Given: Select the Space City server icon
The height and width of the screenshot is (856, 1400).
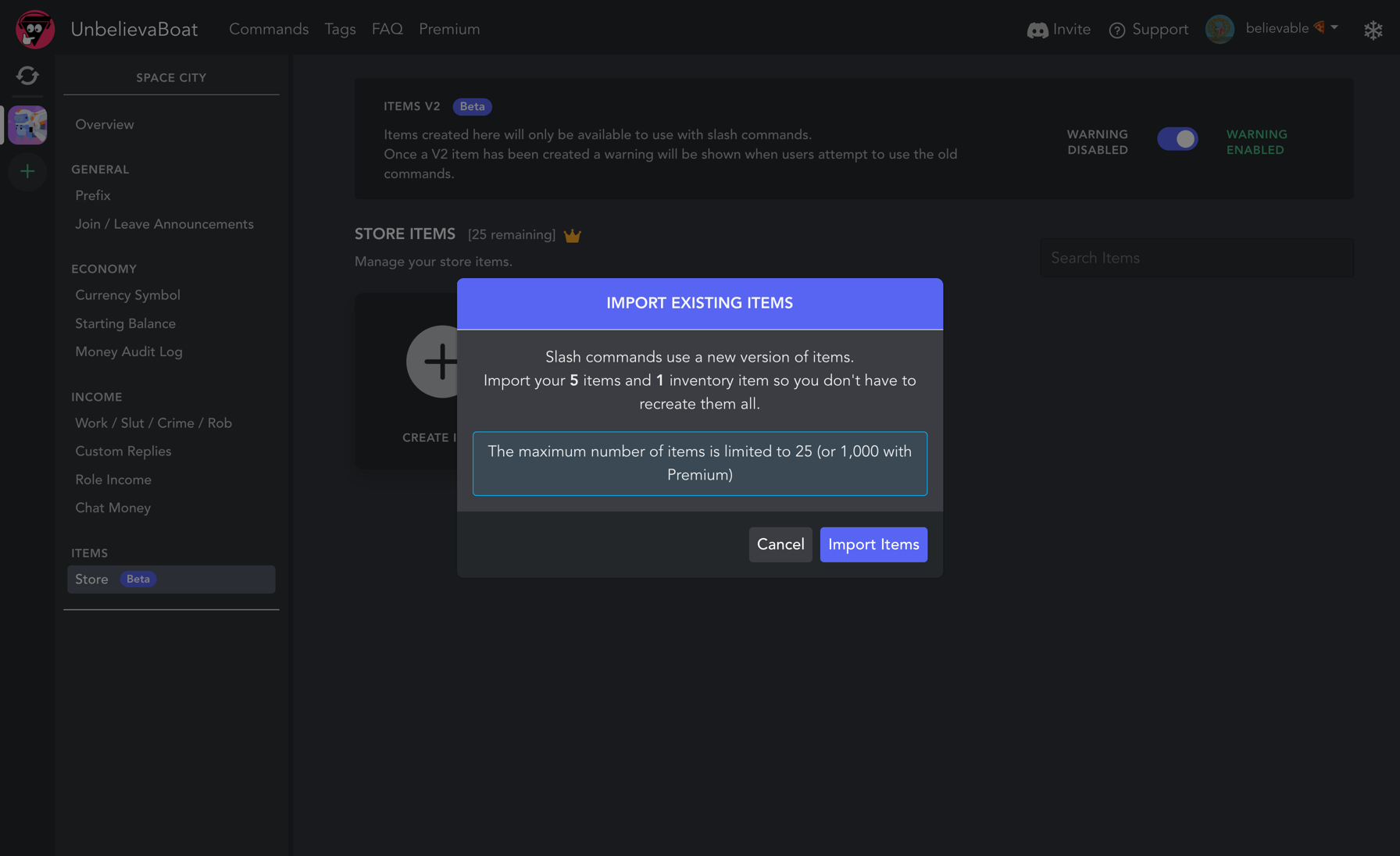Looking at the screenshot, I should (28, 125).
